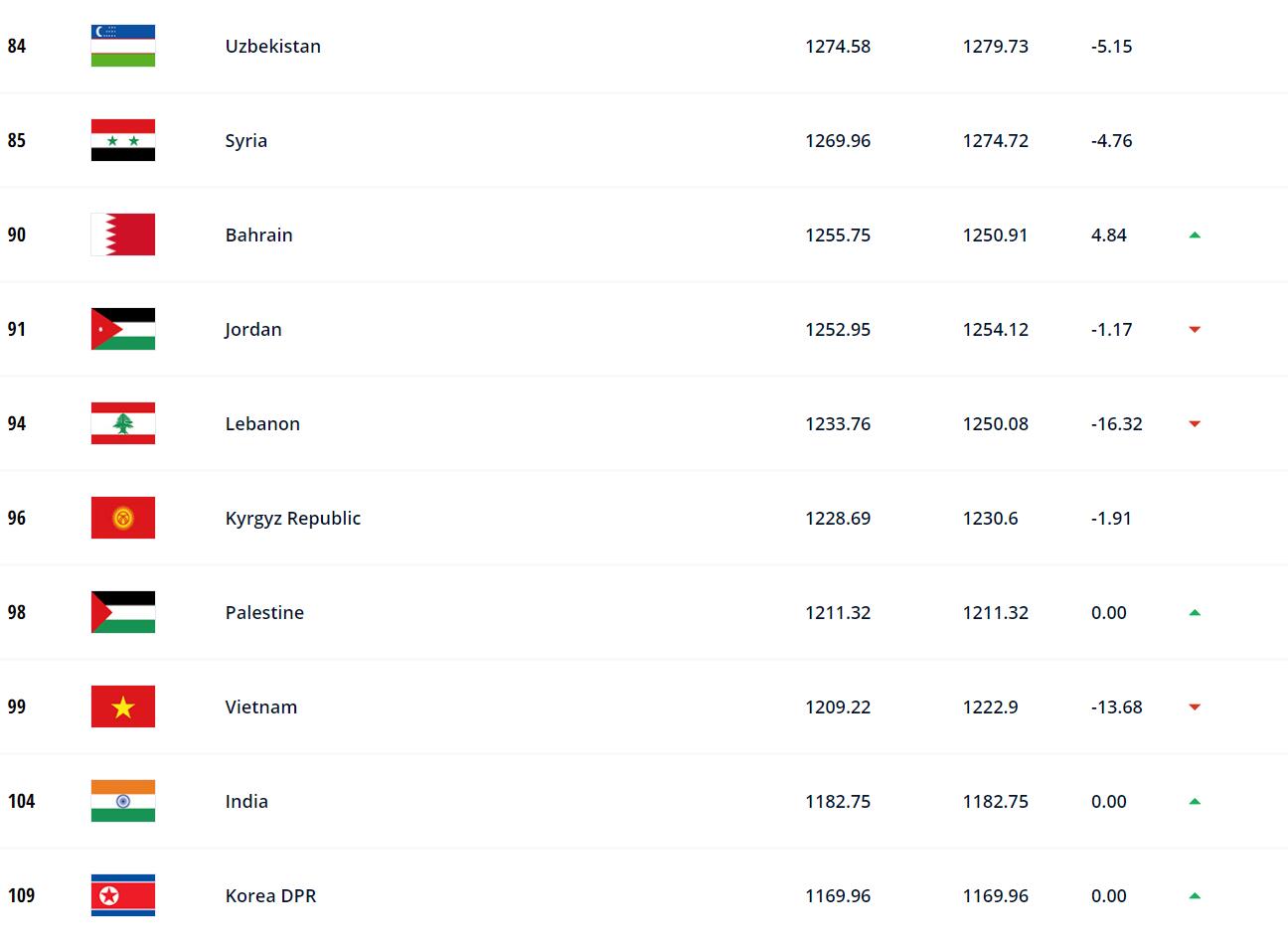The width and height of the screenshot is (1288, 941).
Task: Click the Syria flag icon
Action: (x=123, y=140)
